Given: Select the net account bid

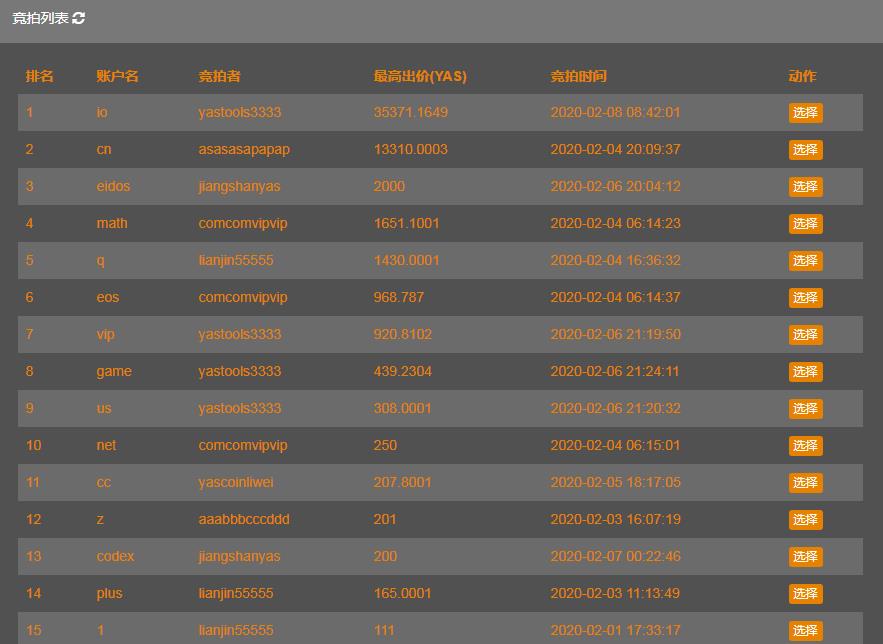Looking at the screenshot, I should click(x=805, y=446).
